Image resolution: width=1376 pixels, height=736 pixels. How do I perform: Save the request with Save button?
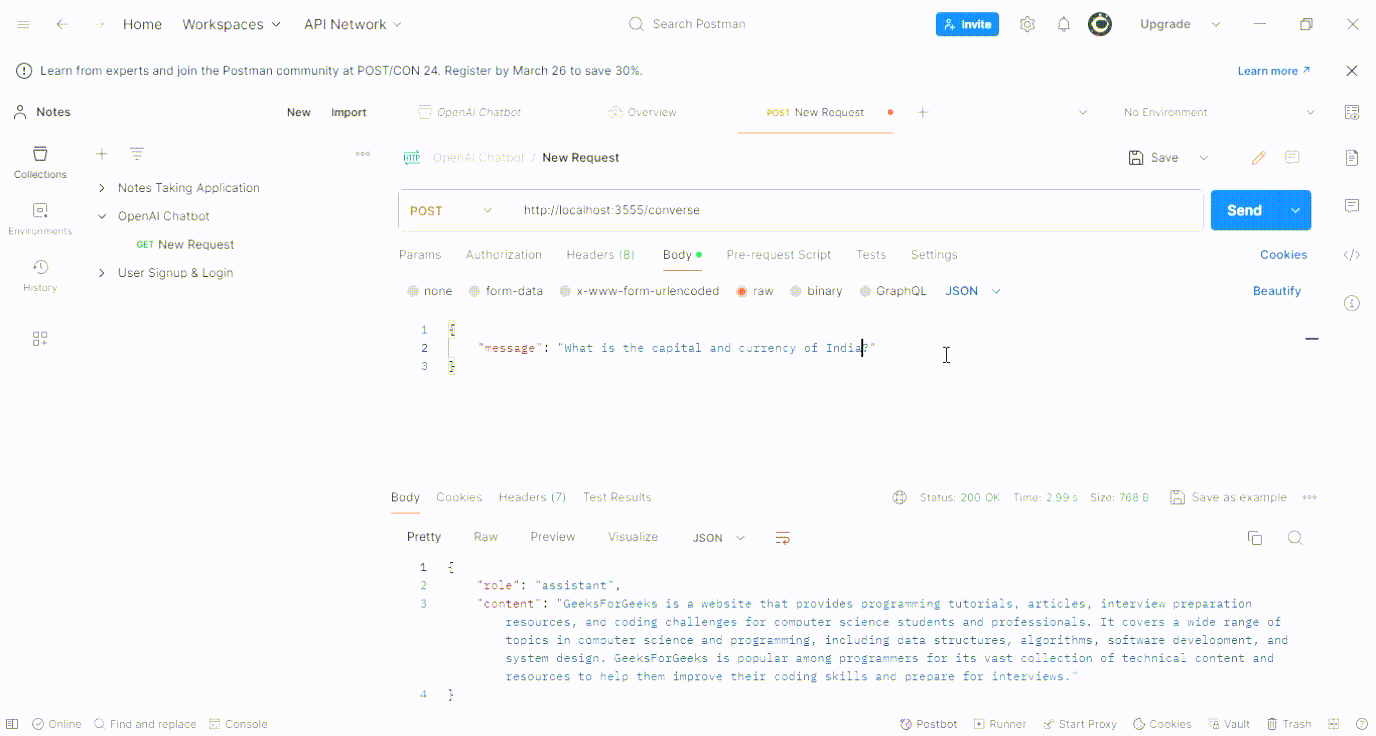1154,157
